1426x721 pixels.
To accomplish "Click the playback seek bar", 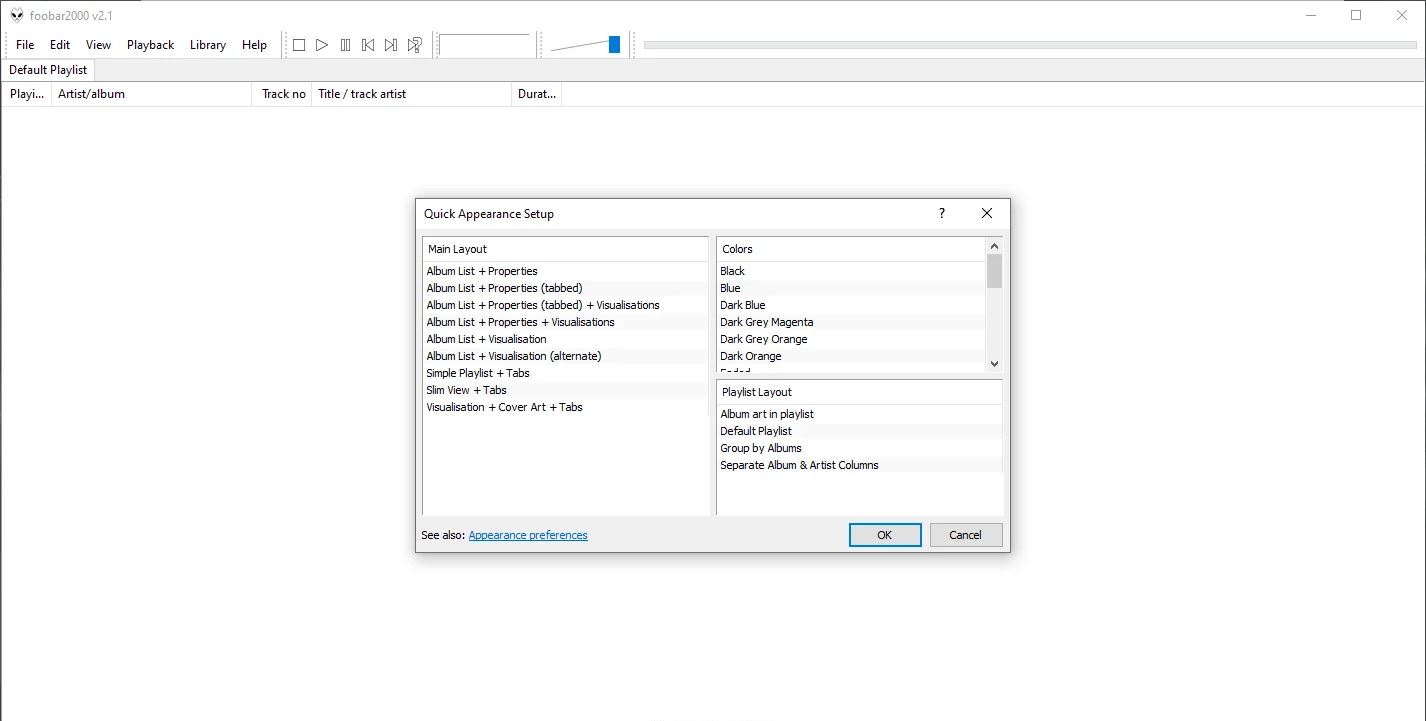I will (x=1030, y=45).
